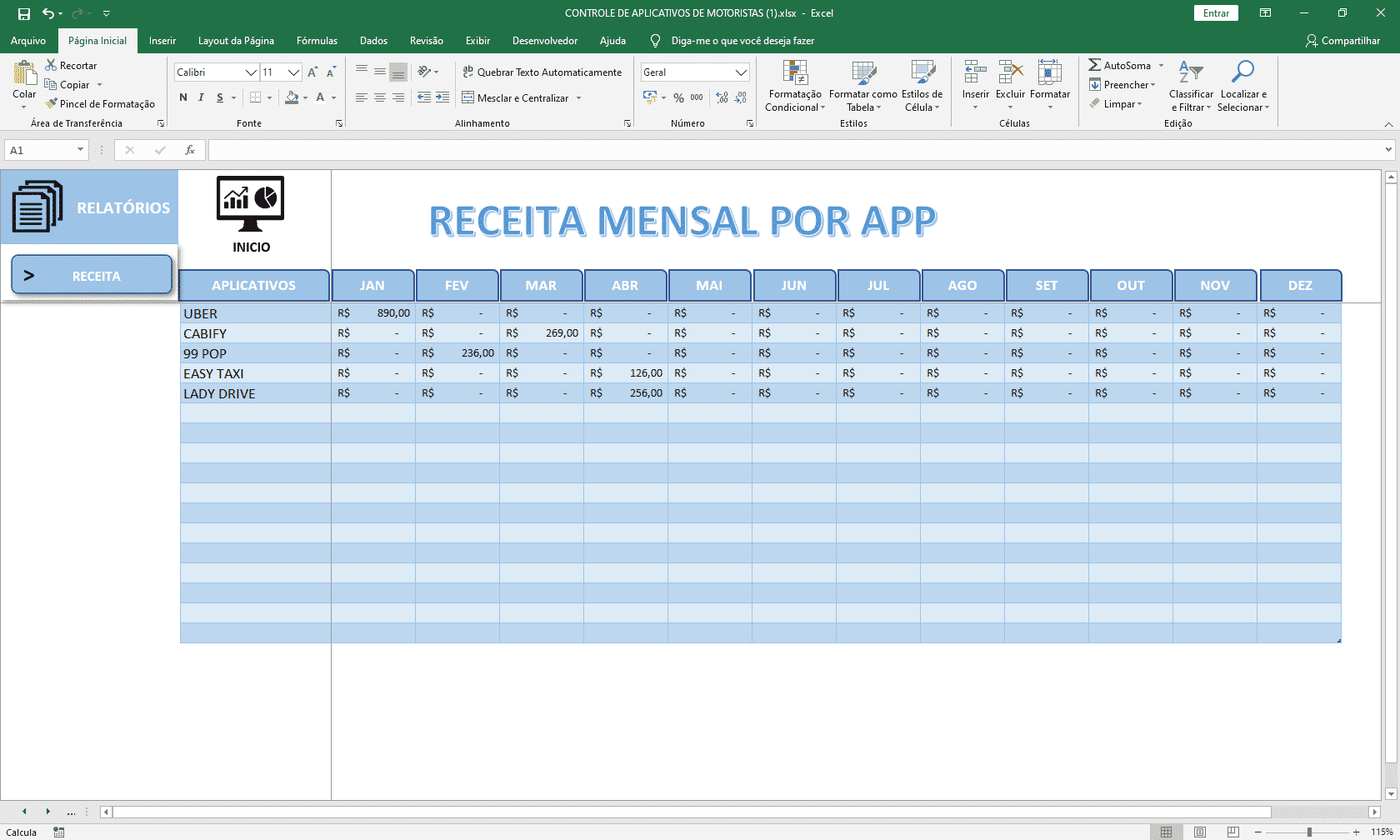Click the AutoSoma sigma button
Viewport: 1400px width, 840px height.
[x=1119, y=65]
